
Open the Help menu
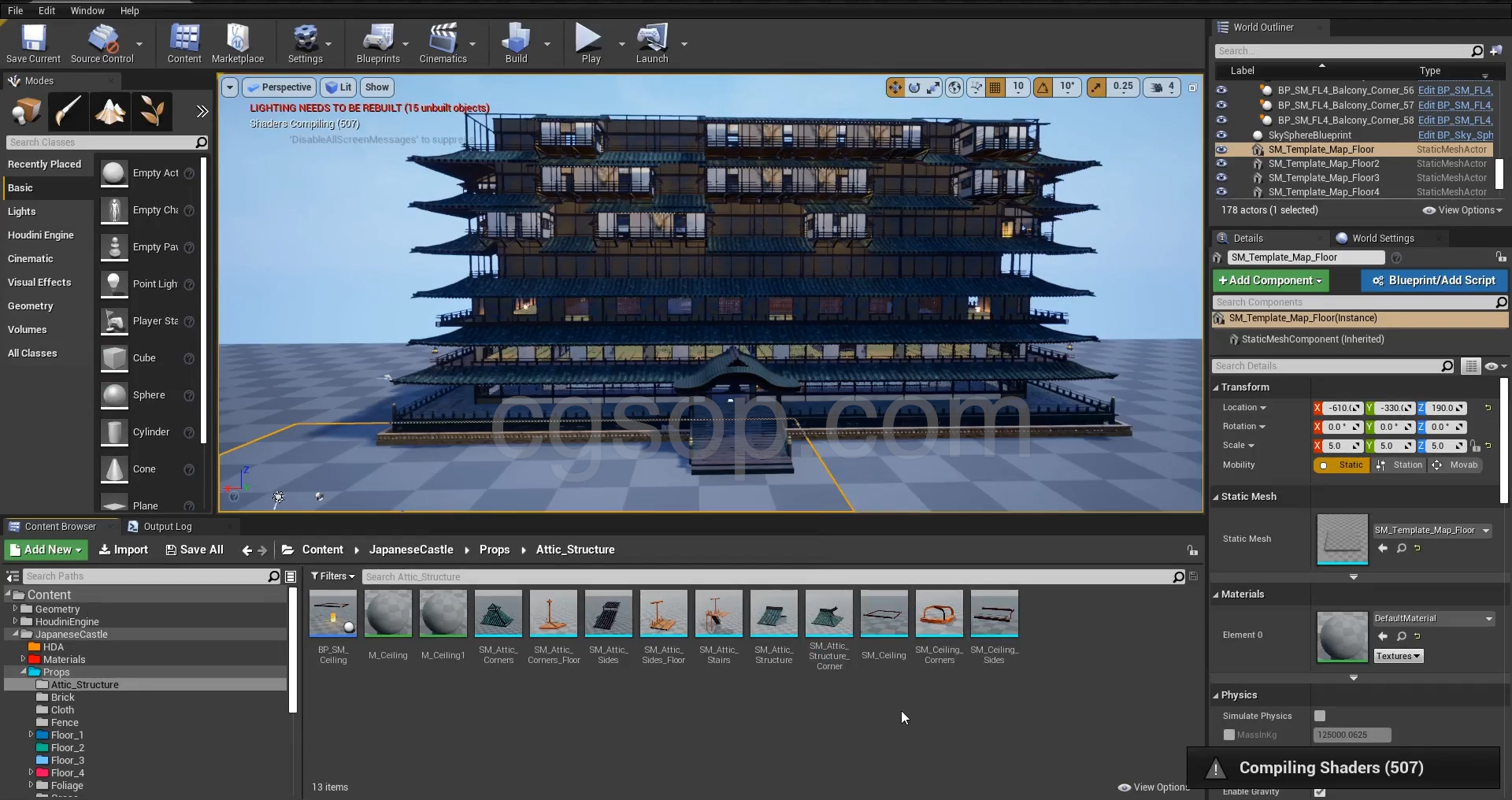130,10
